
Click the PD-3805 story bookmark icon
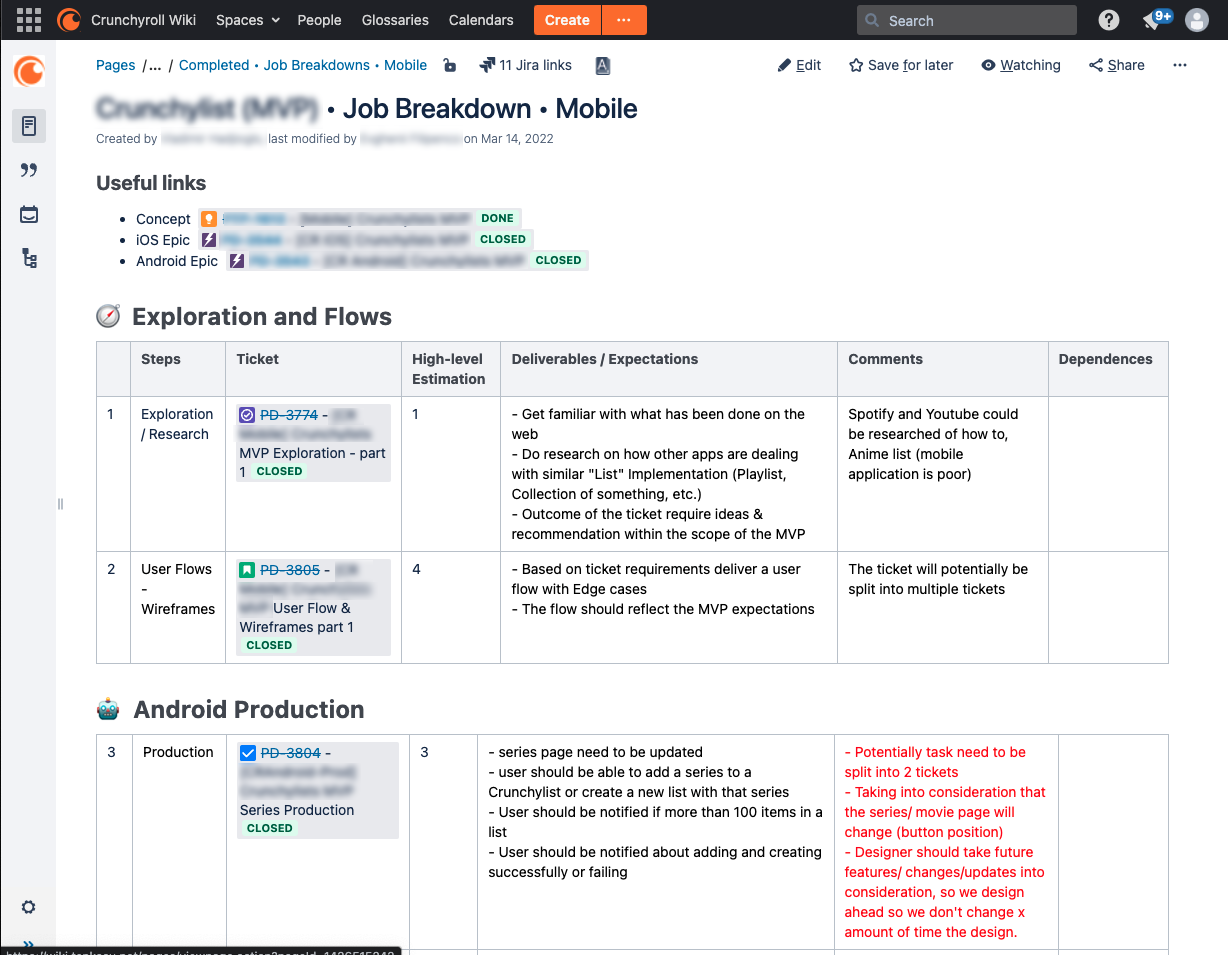(x=248, y=570)
